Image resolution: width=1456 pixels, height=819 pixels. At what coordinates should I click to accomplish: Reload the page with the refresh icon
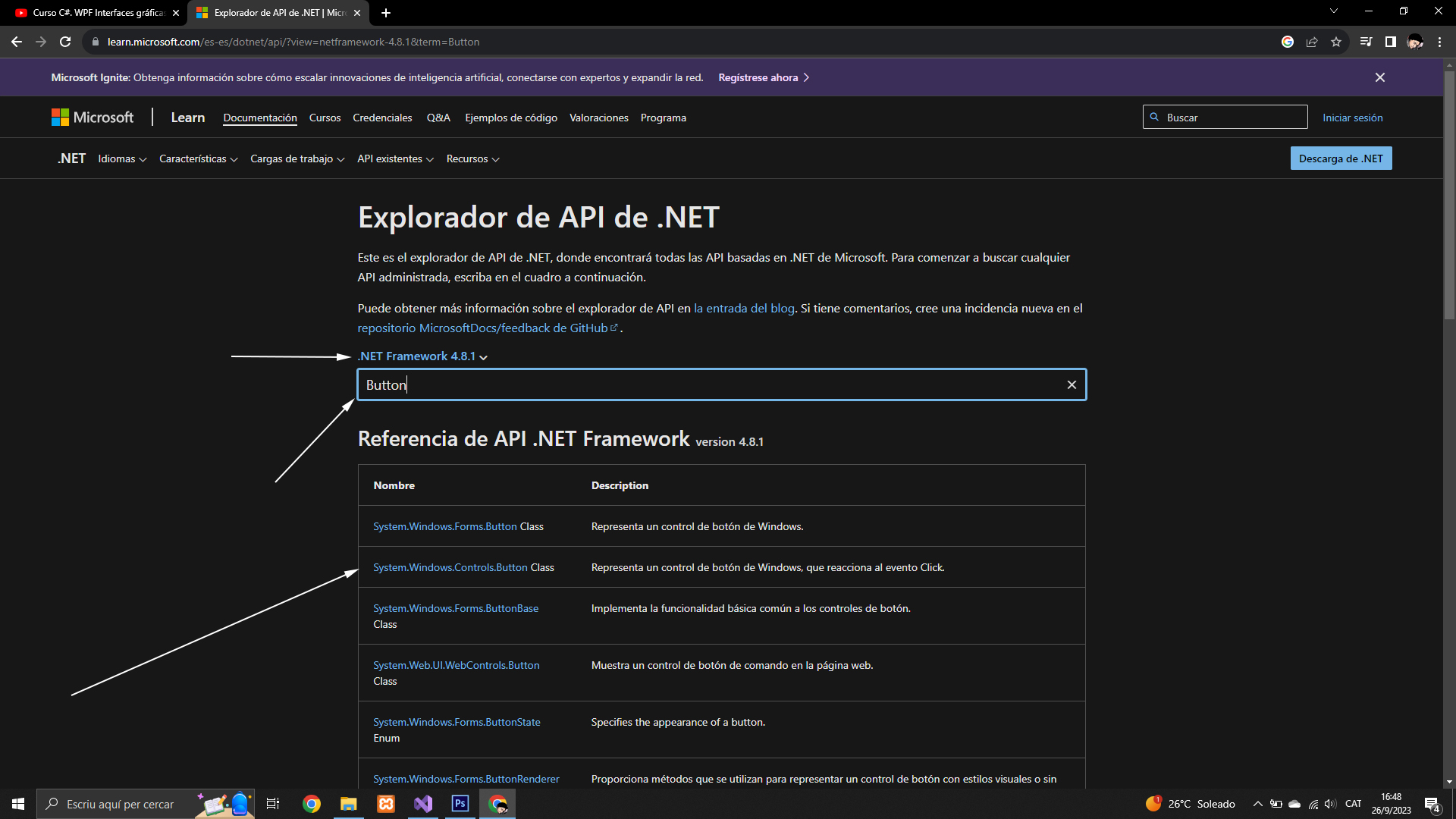click(x=65, y=42)
